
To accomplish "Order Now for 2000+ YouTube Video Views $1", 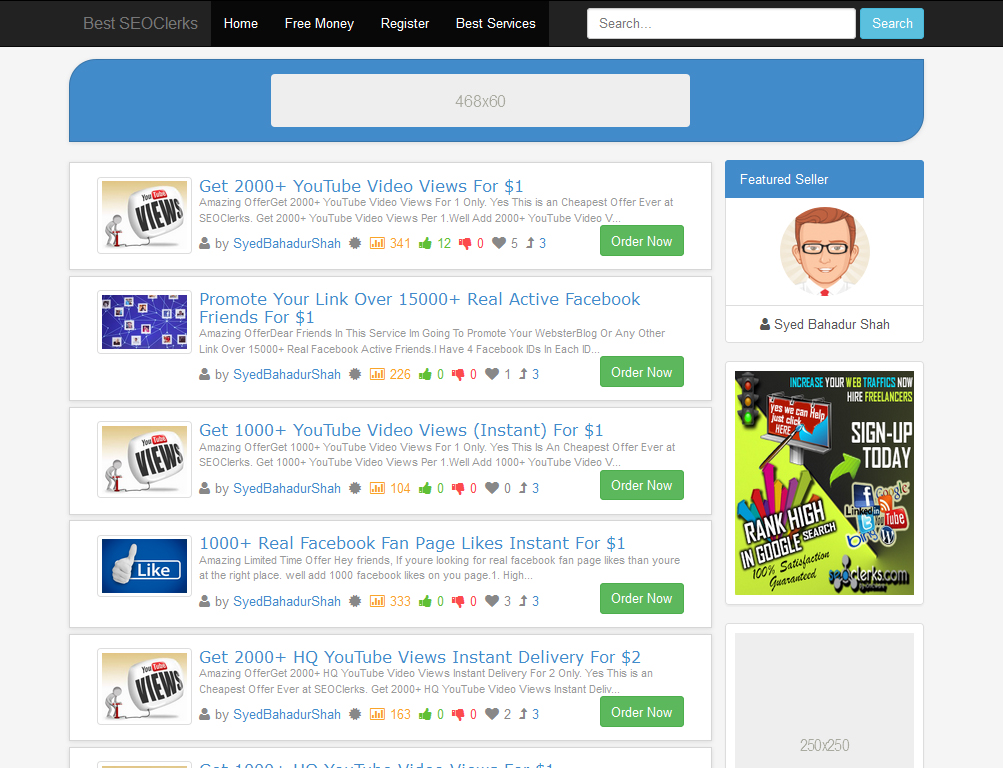I will click(x=642, y=241).
